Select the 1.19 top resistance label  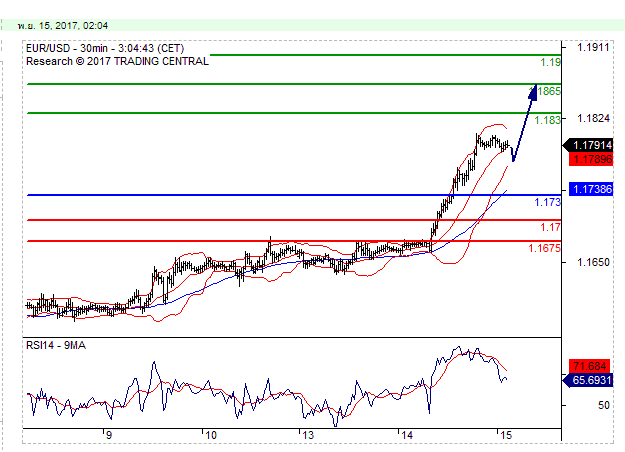pos(549,63)
